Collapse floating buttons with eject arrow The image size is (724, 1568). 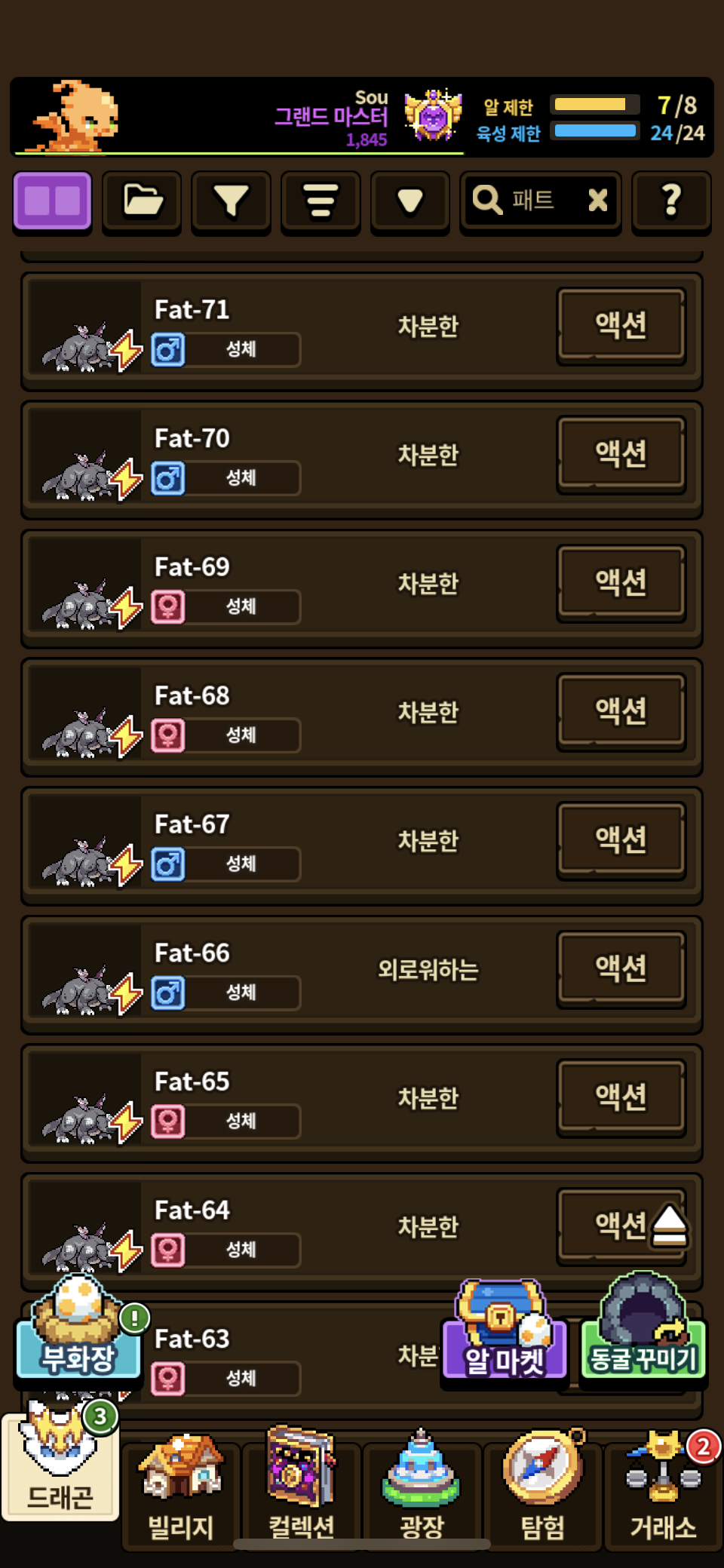coord(669,1226)
